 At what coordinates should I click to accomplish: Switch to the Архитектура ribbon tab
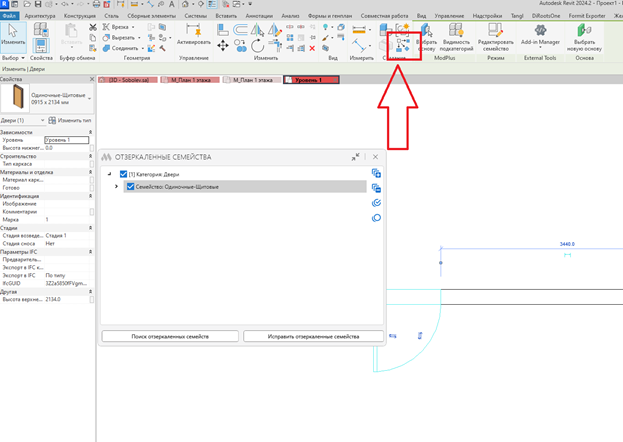pyautogui.click(x=40, y=16)
